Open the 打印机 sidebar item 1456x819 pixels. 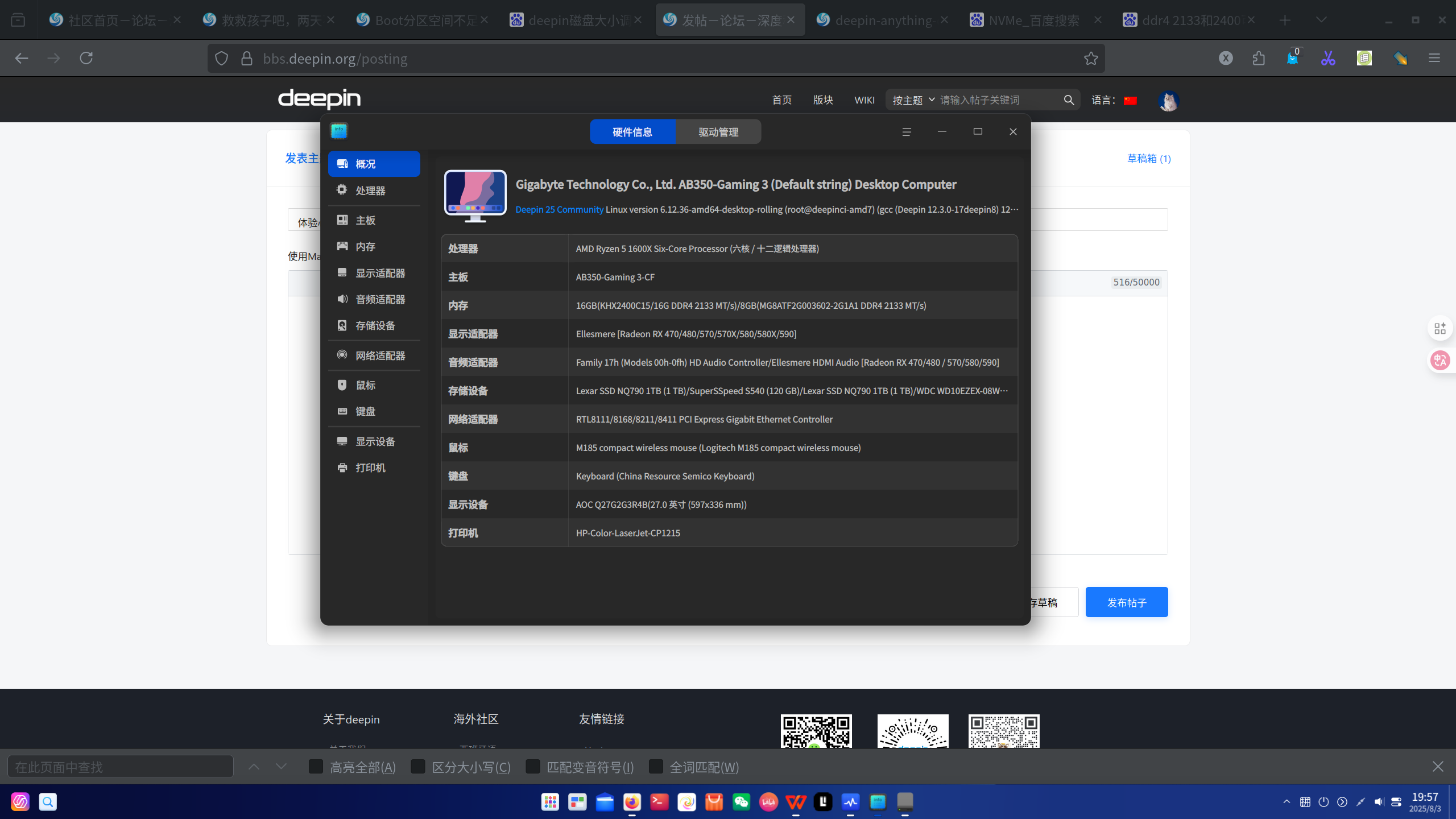[374, 468]
